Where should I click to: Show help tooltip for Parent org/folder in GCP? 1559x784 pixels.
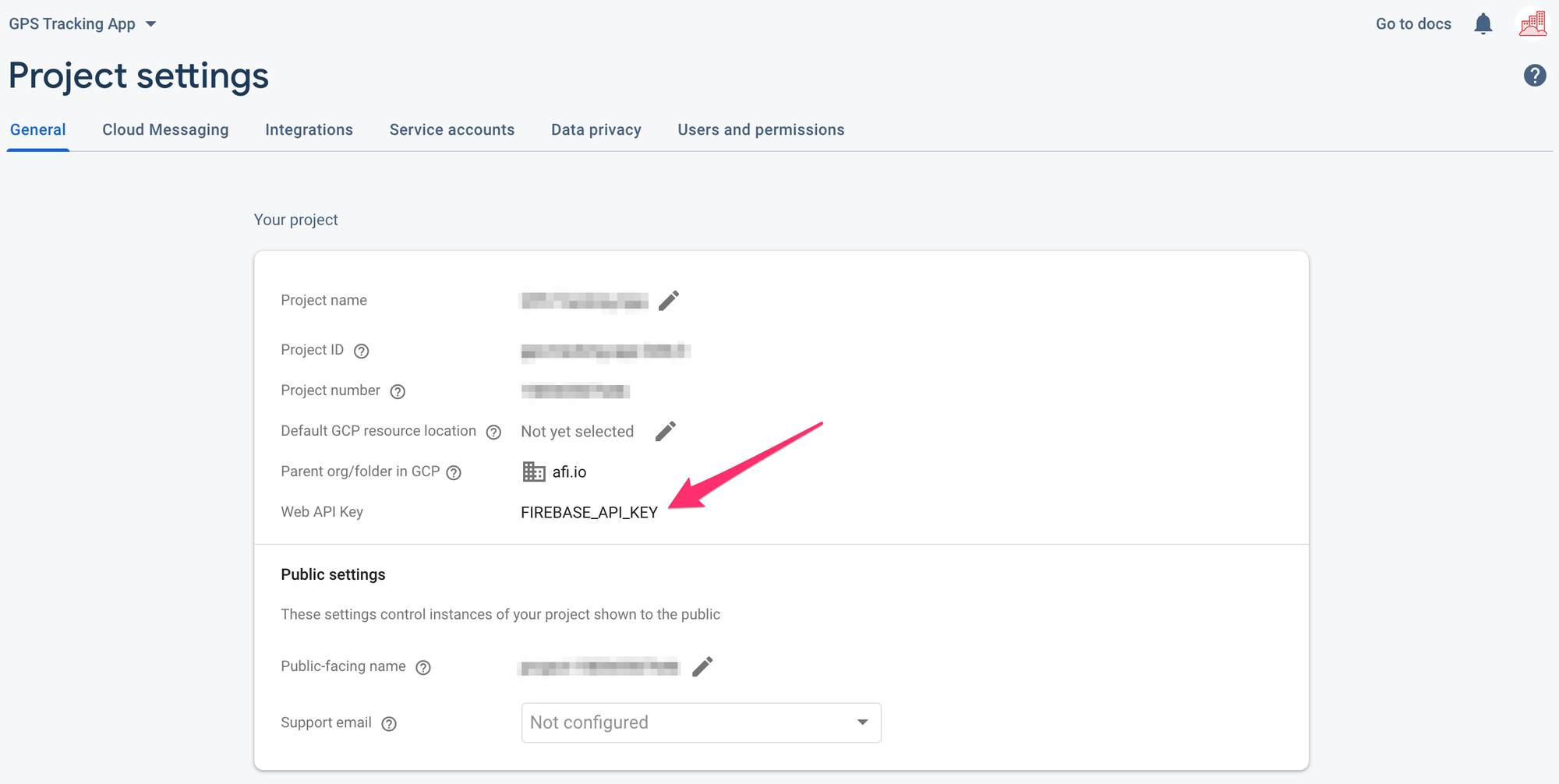click(454, 472)
